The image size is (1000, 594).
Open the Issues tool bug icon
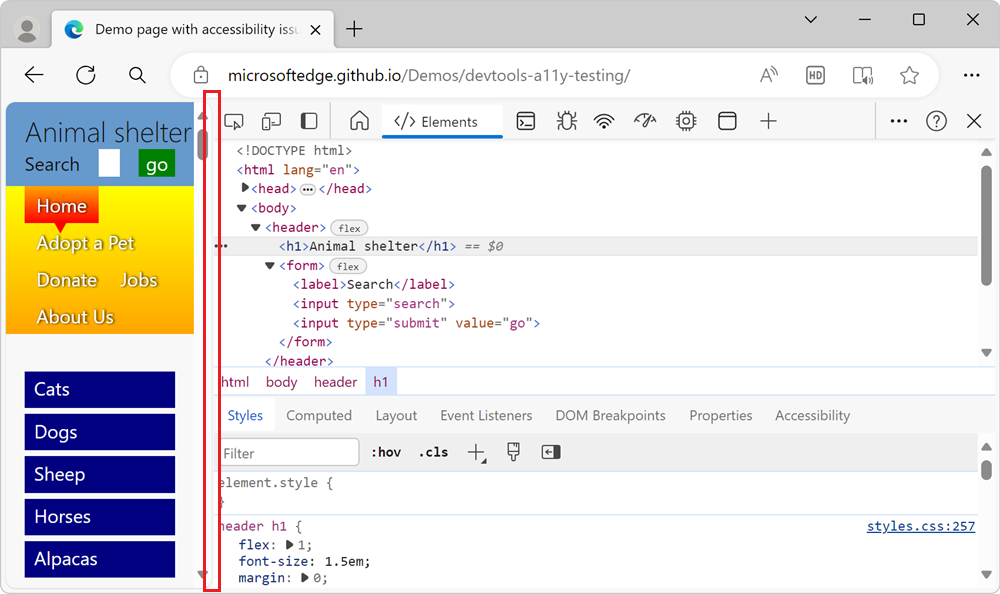click(566, 120)
